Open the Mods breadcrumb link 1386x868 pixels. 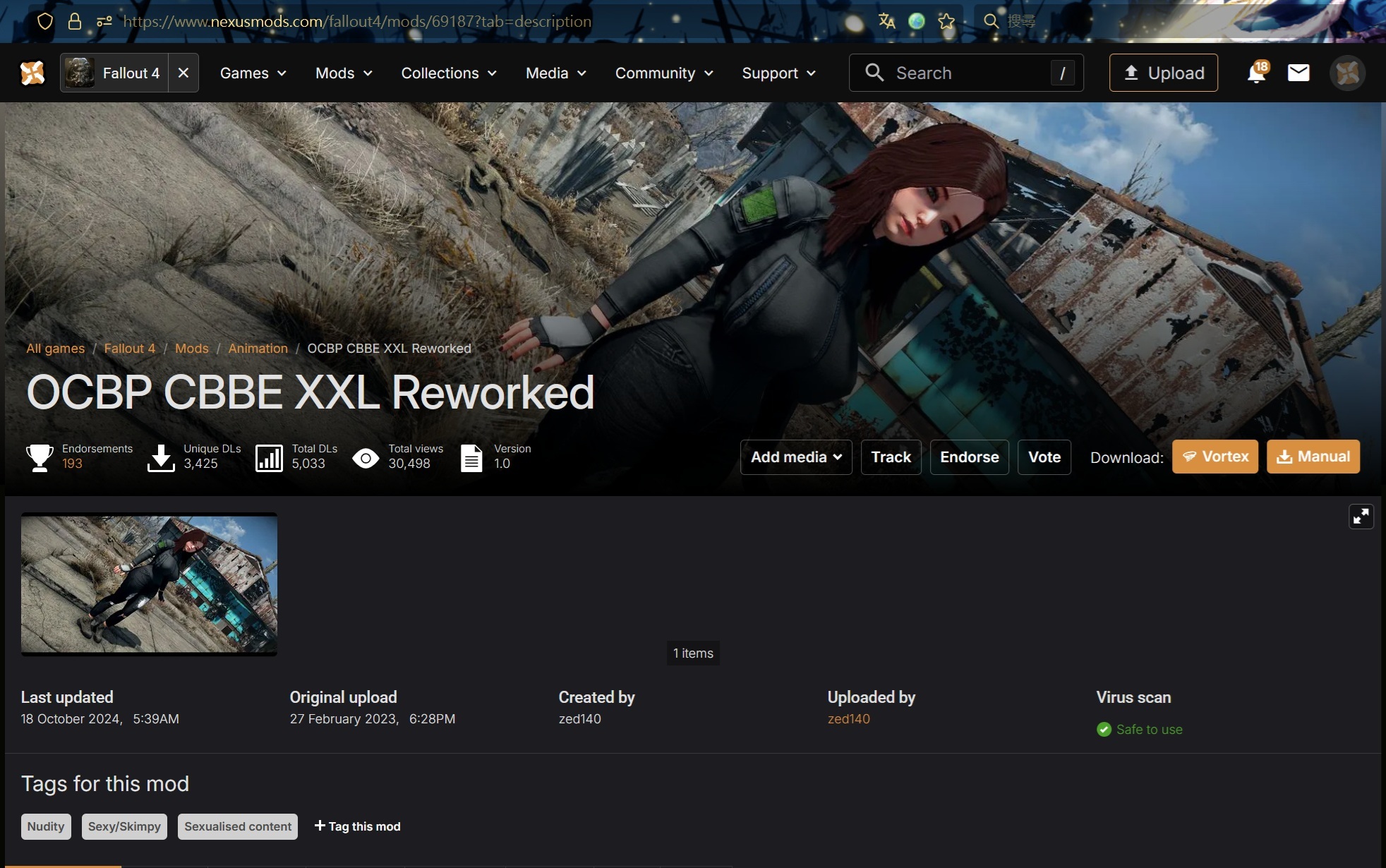click(x=192, y=349)
